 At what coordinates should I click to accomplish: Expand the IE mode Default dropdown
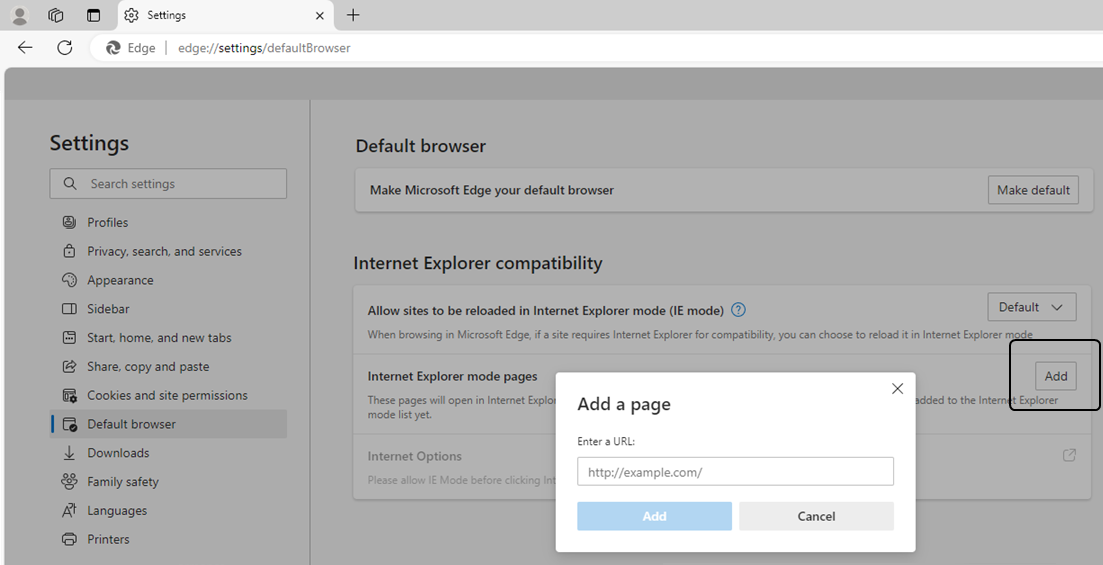1031,307
